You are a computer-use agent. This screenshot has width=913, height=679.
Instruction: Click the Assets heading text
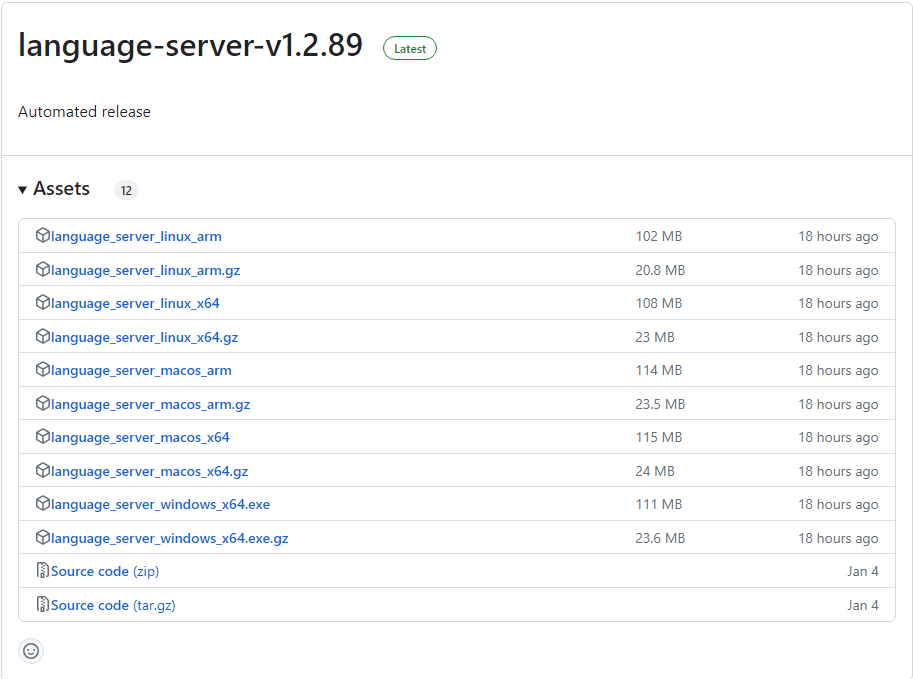(x=61, y=189)
